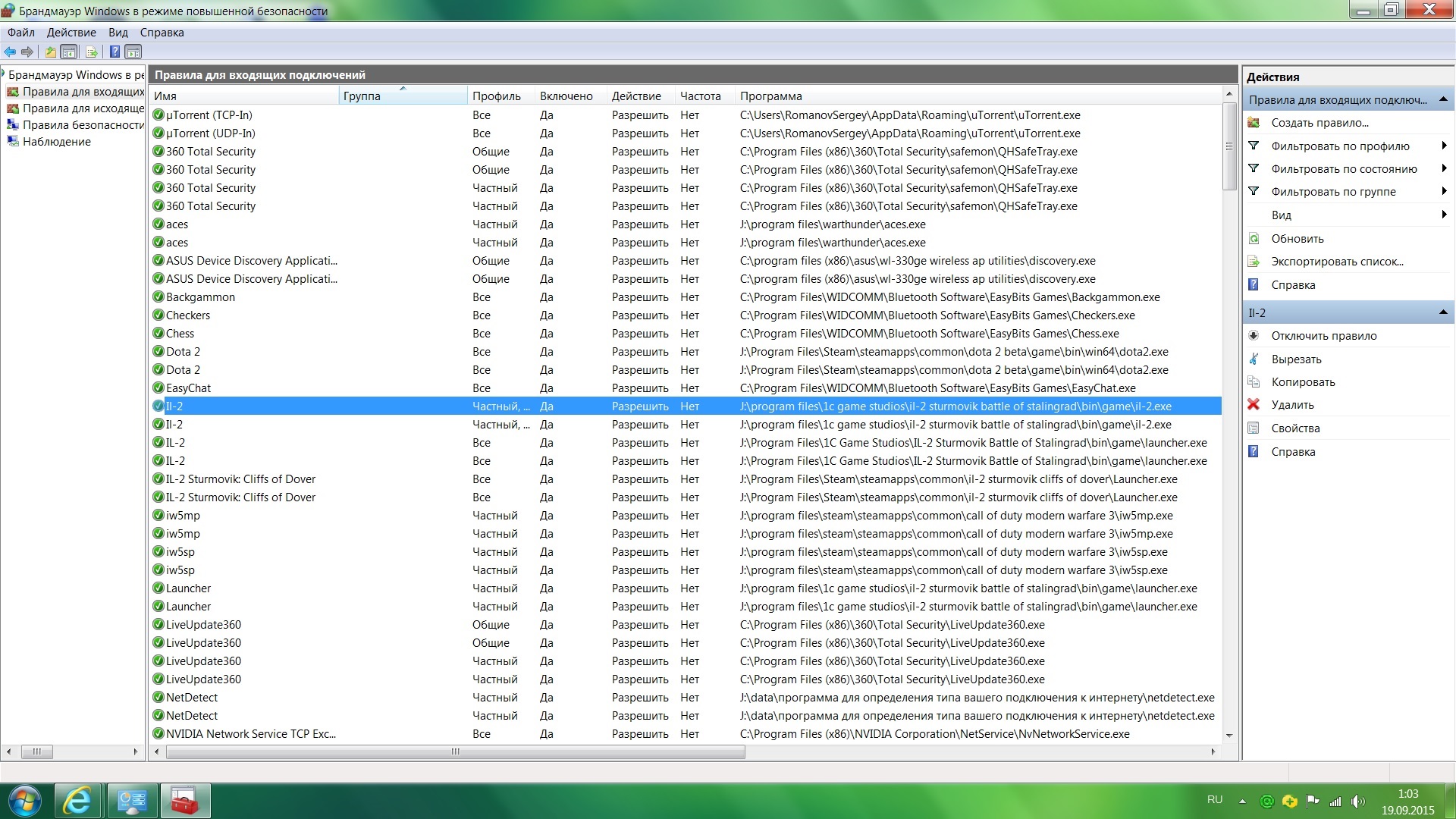Viewport: 1456px width, 819px height.
Task: Click the outbound rules tree icon
Action: 13,108
